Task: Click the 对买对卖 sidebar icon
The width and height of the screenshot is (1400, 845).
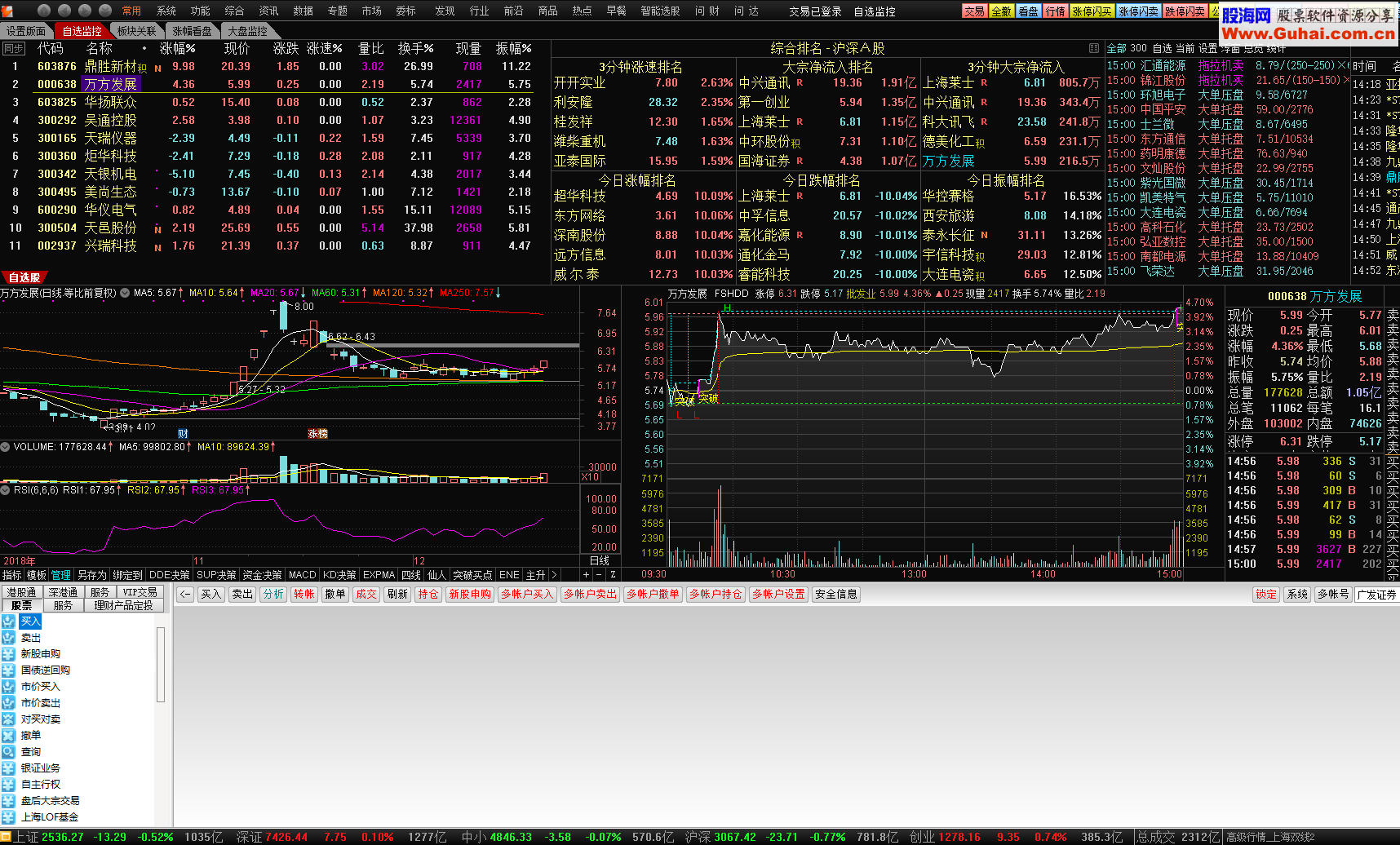Action: click(8, 719)
